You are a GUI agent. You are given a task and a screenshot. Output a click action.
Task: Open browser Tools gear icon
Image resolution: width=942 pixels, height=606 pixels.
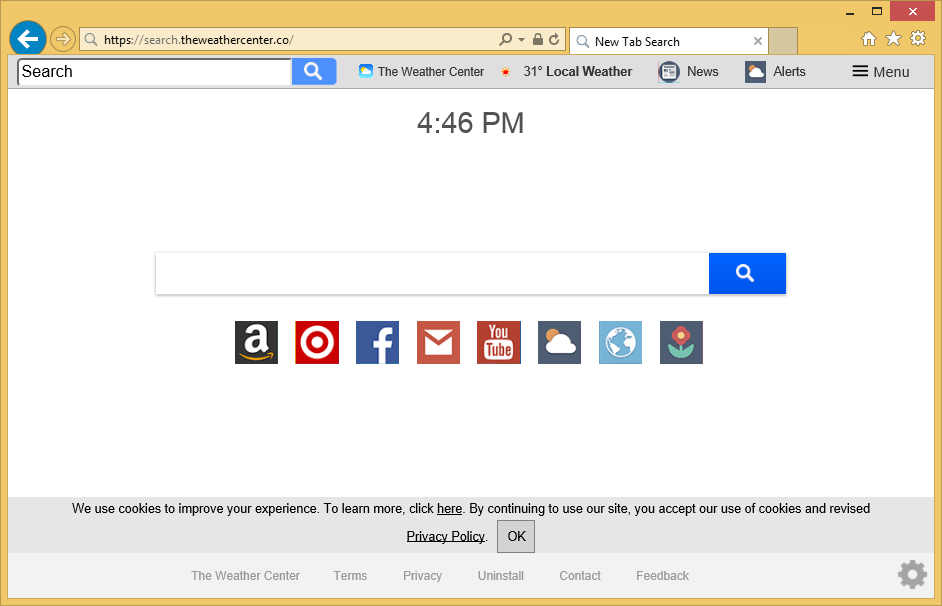[x=918, y=38]
